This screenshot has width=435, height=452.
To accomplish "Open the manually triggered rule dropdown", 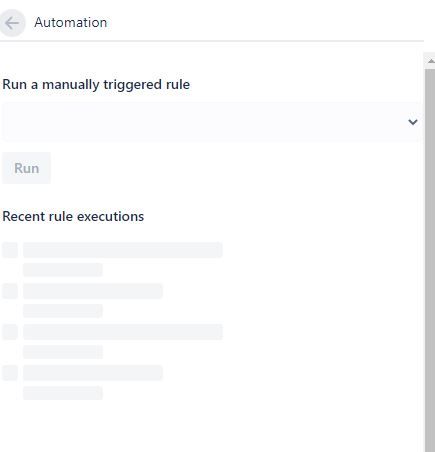I will (212, 122).
